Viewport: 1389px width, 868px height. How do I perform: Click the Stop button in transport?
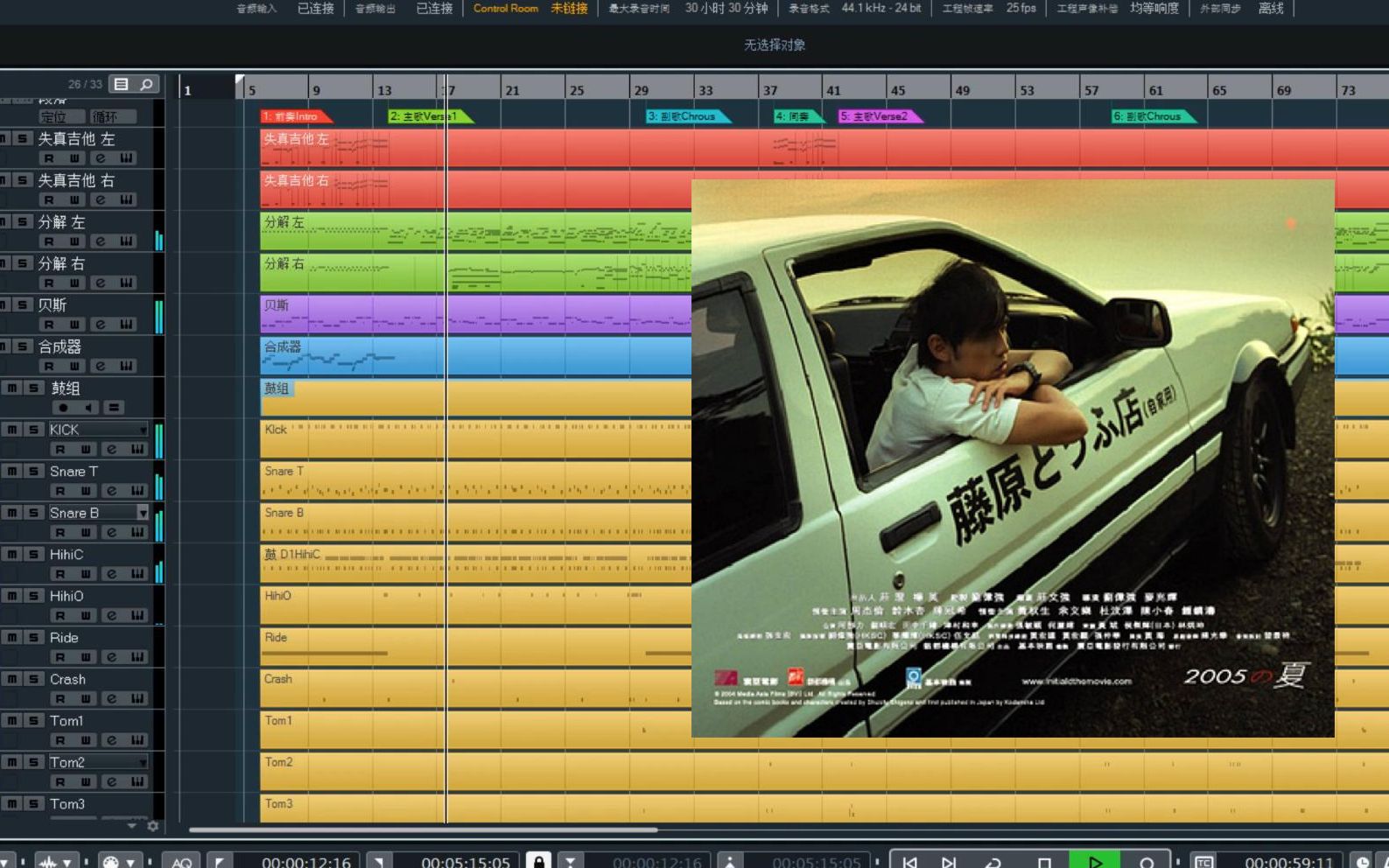coord(1044,862)
